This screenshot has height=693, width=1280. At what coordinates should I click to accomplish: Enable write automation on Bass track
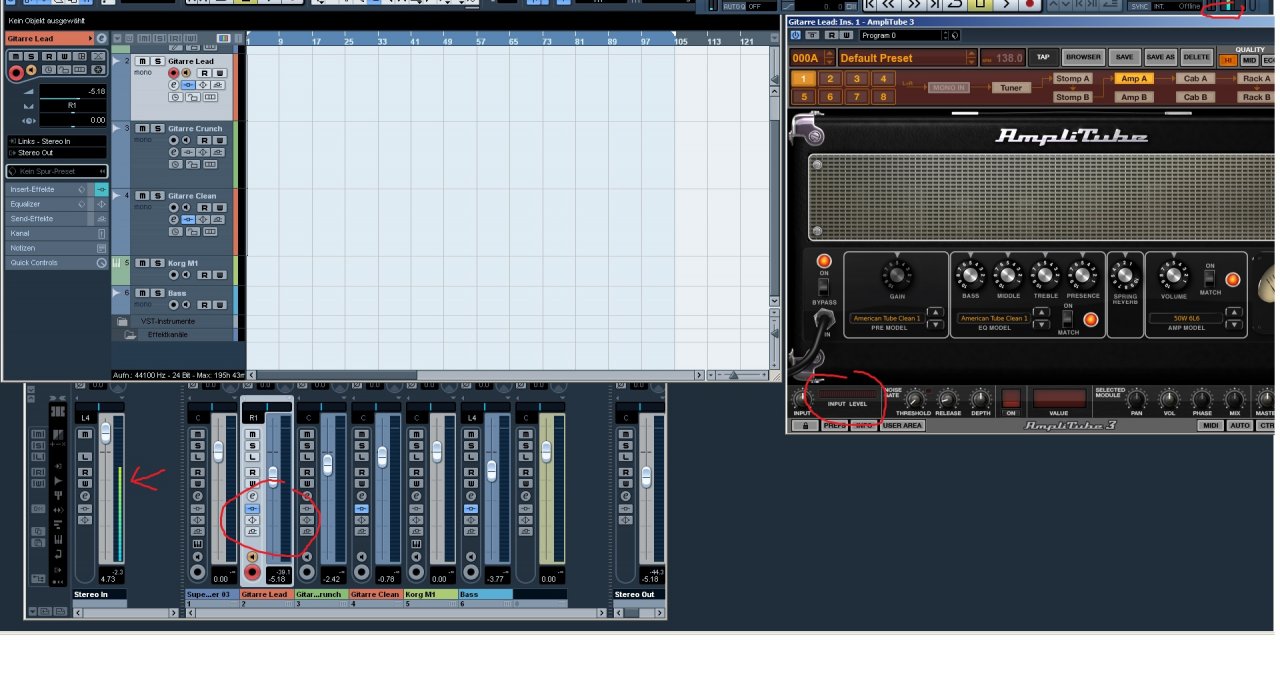219,304
